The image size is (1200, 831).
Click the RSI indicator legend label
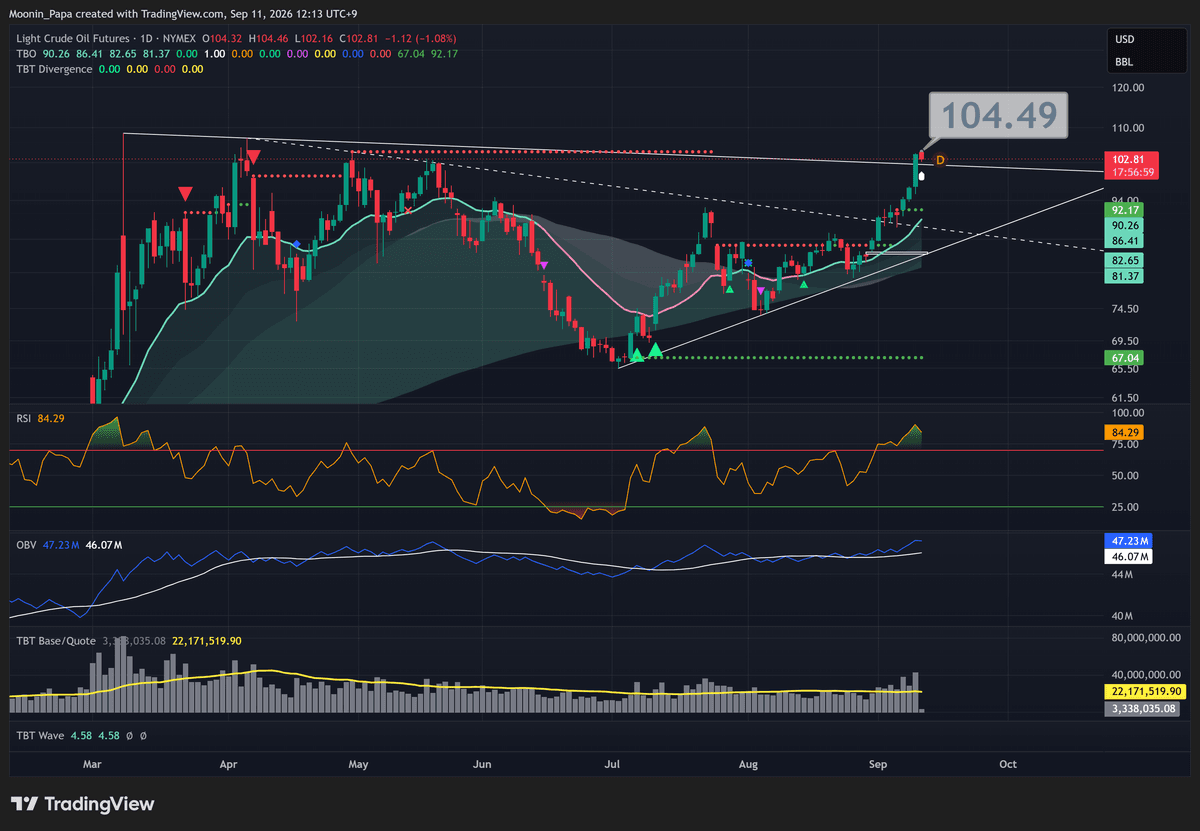click(25, 417)
